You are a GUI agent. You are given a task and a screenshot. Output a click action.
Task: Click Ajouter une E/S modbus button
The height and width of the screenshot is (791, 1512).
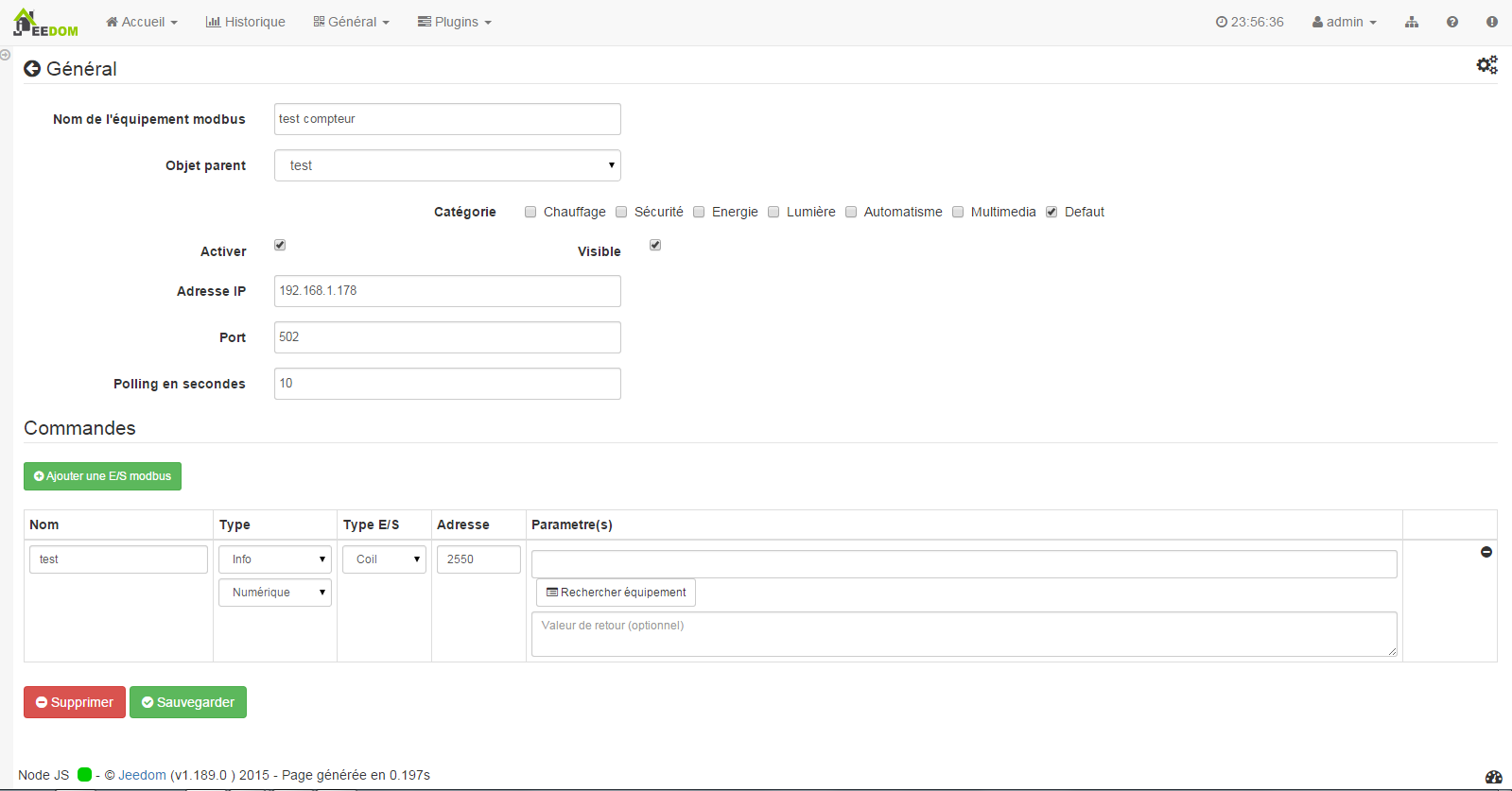(x=102, y=476)
